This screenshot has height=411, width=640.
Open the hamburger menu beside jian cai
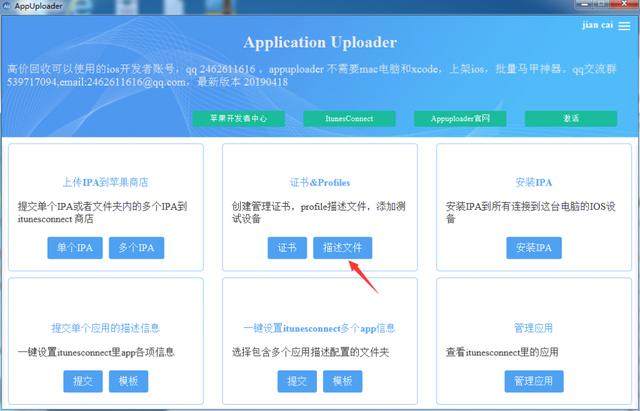[x=624, y=26]
